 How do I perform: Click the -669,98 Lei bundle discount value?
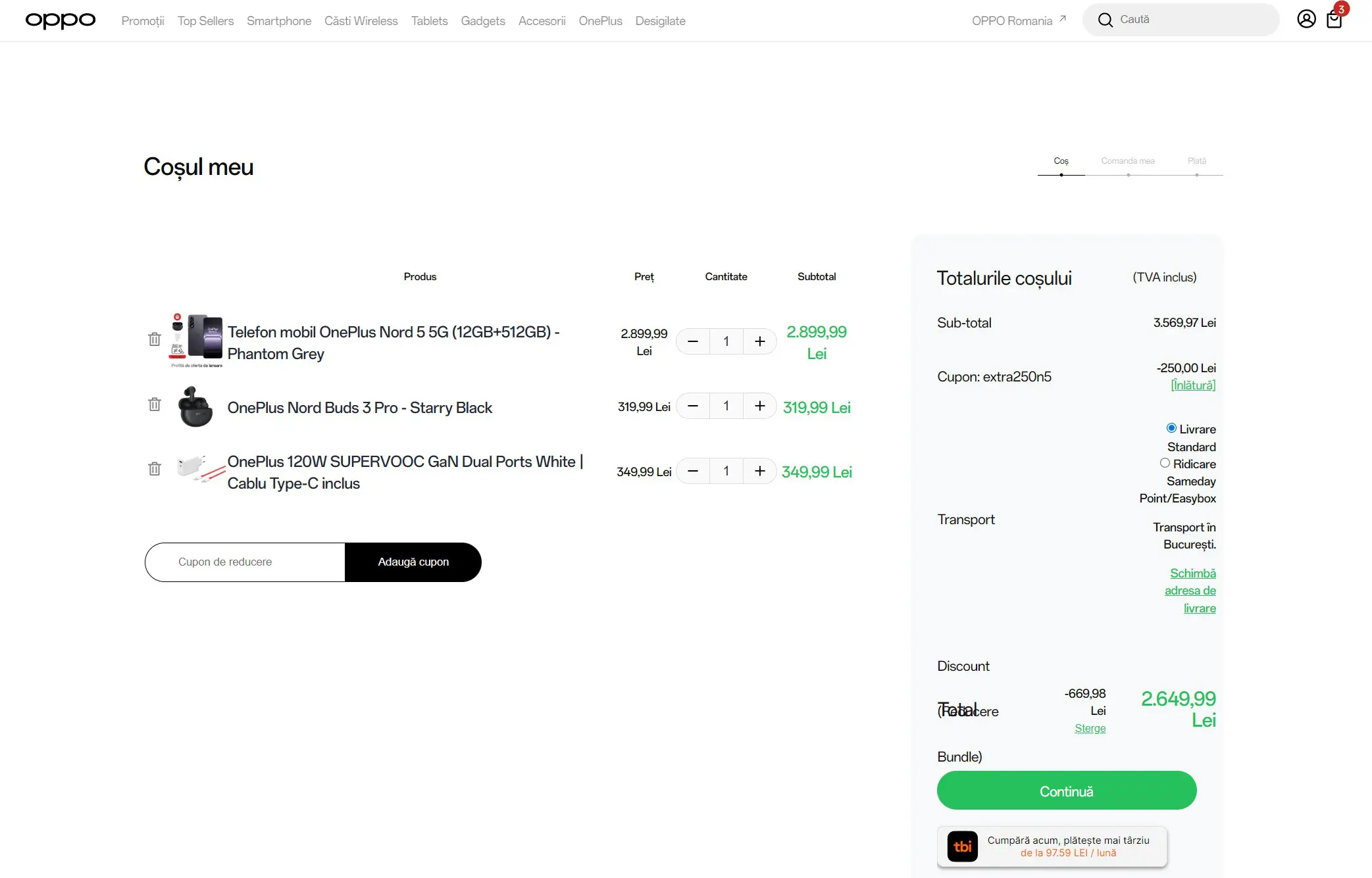1085,702
